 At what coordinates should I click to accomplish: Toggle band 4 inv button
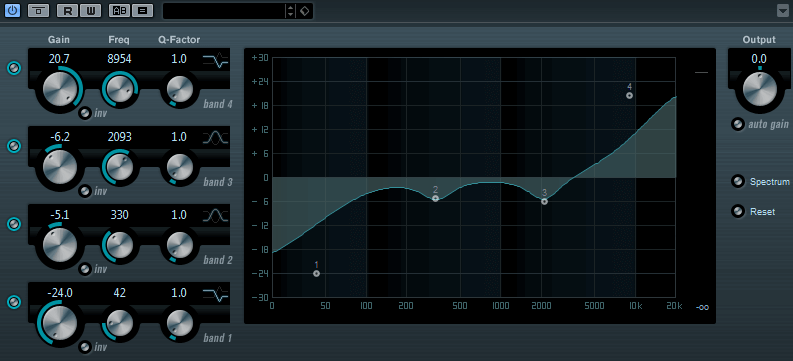[x=85, y=113]
